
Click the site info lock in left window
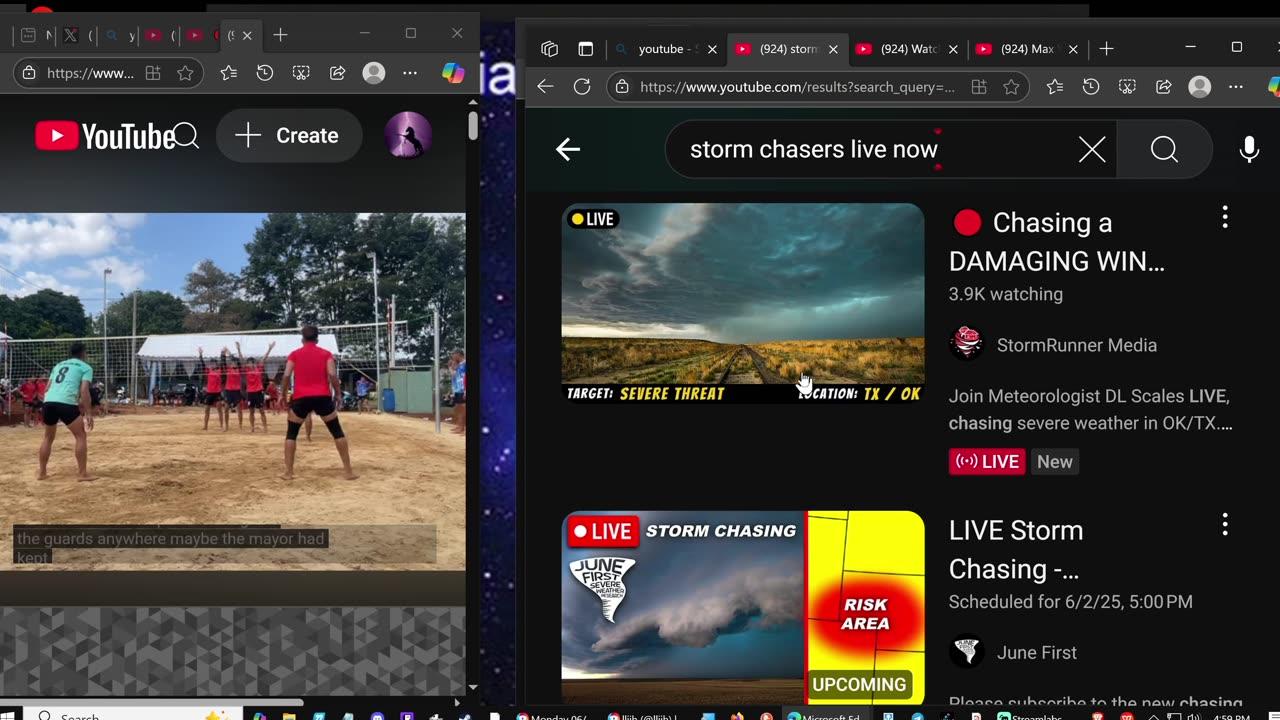(29, 73)
